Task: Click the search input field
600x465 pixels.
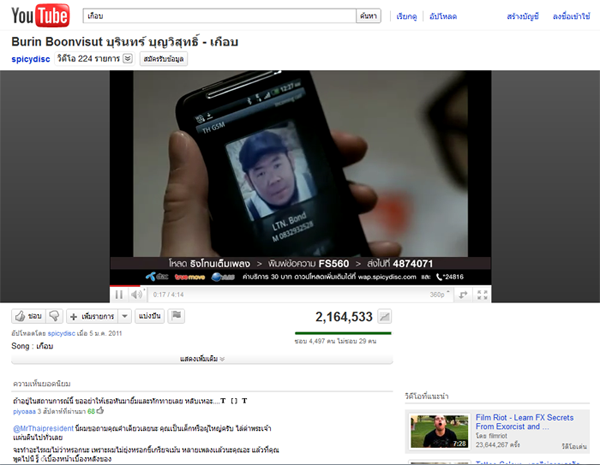Action: 219,16
